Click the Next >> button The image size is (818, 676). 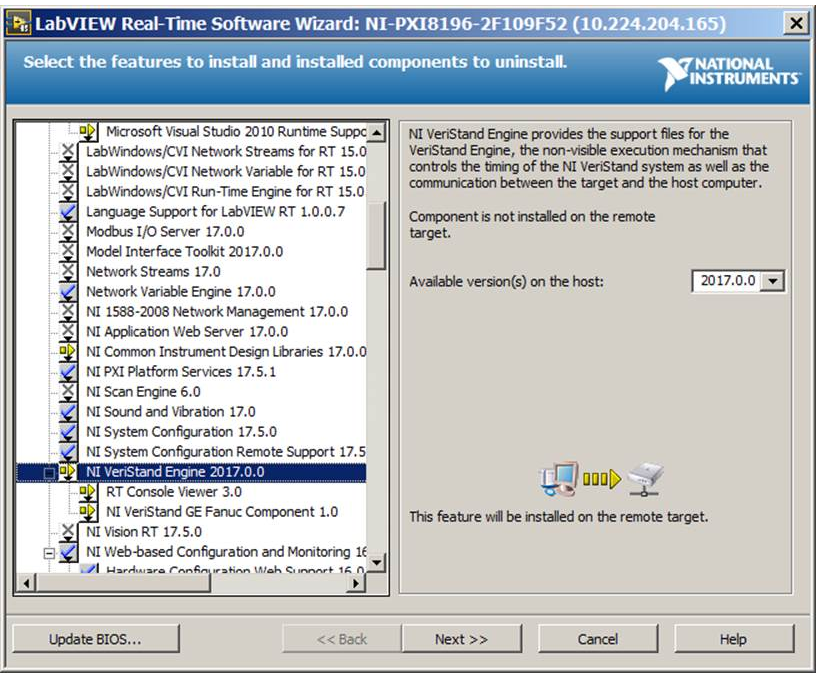[461, 639]
